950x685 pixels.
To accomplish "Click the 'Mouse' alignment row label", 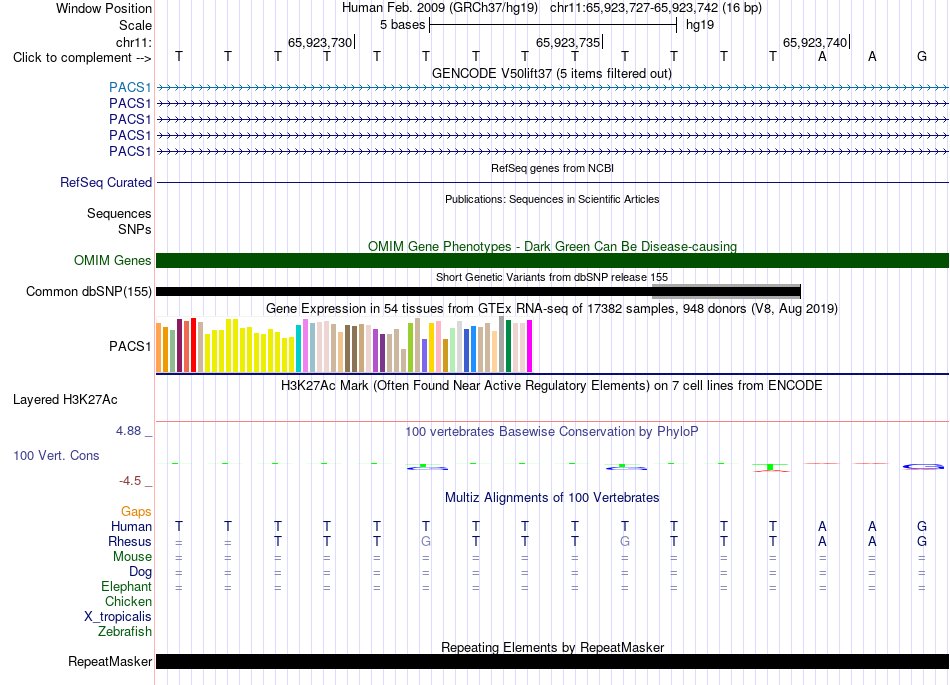I will click(132, 556).
